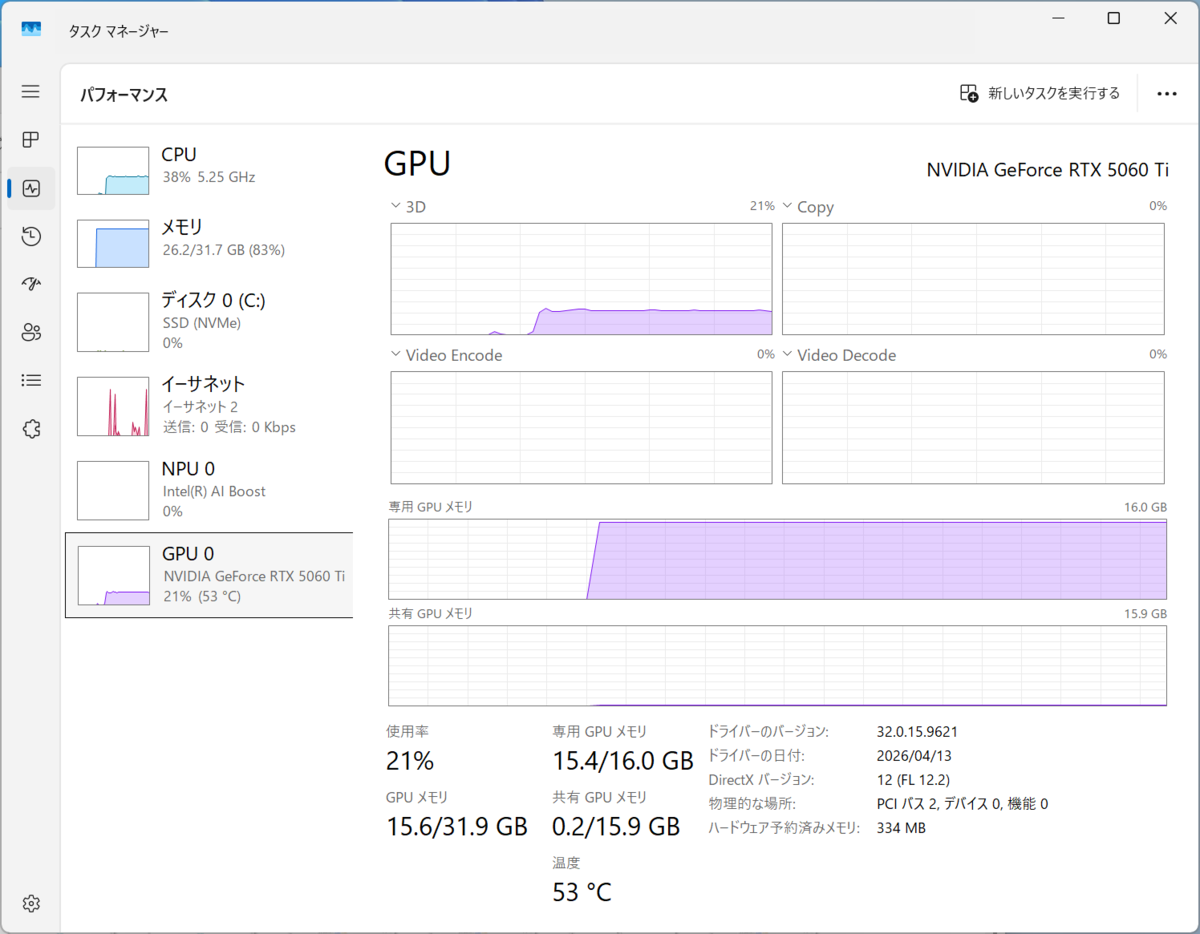The image size is (1200, 934).
Task: Select the Performance sidebar icon
Action: tap(31, 188)
